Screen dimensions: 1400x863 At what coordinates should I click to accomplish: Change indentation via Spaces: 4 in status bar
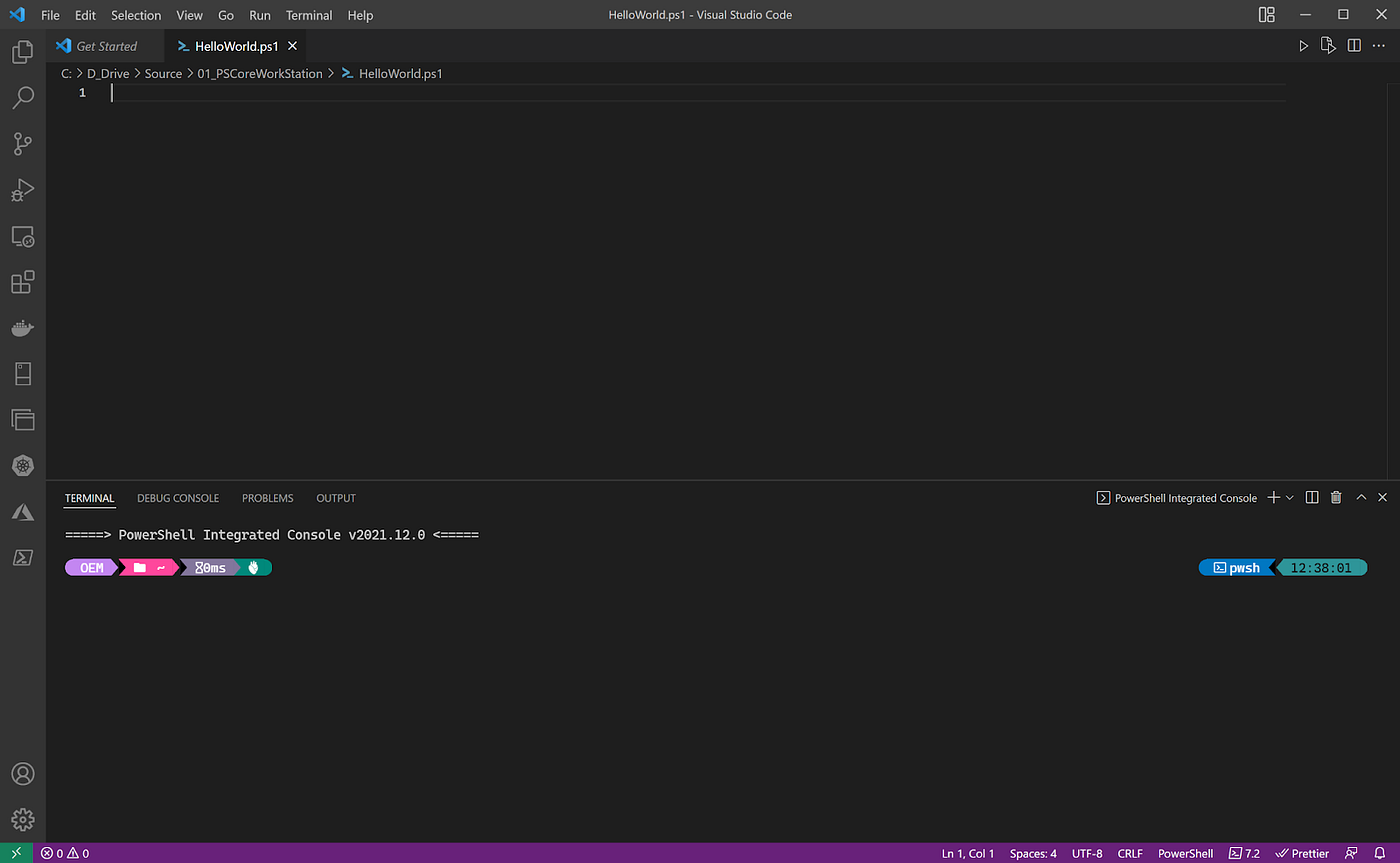point(1032,853)
